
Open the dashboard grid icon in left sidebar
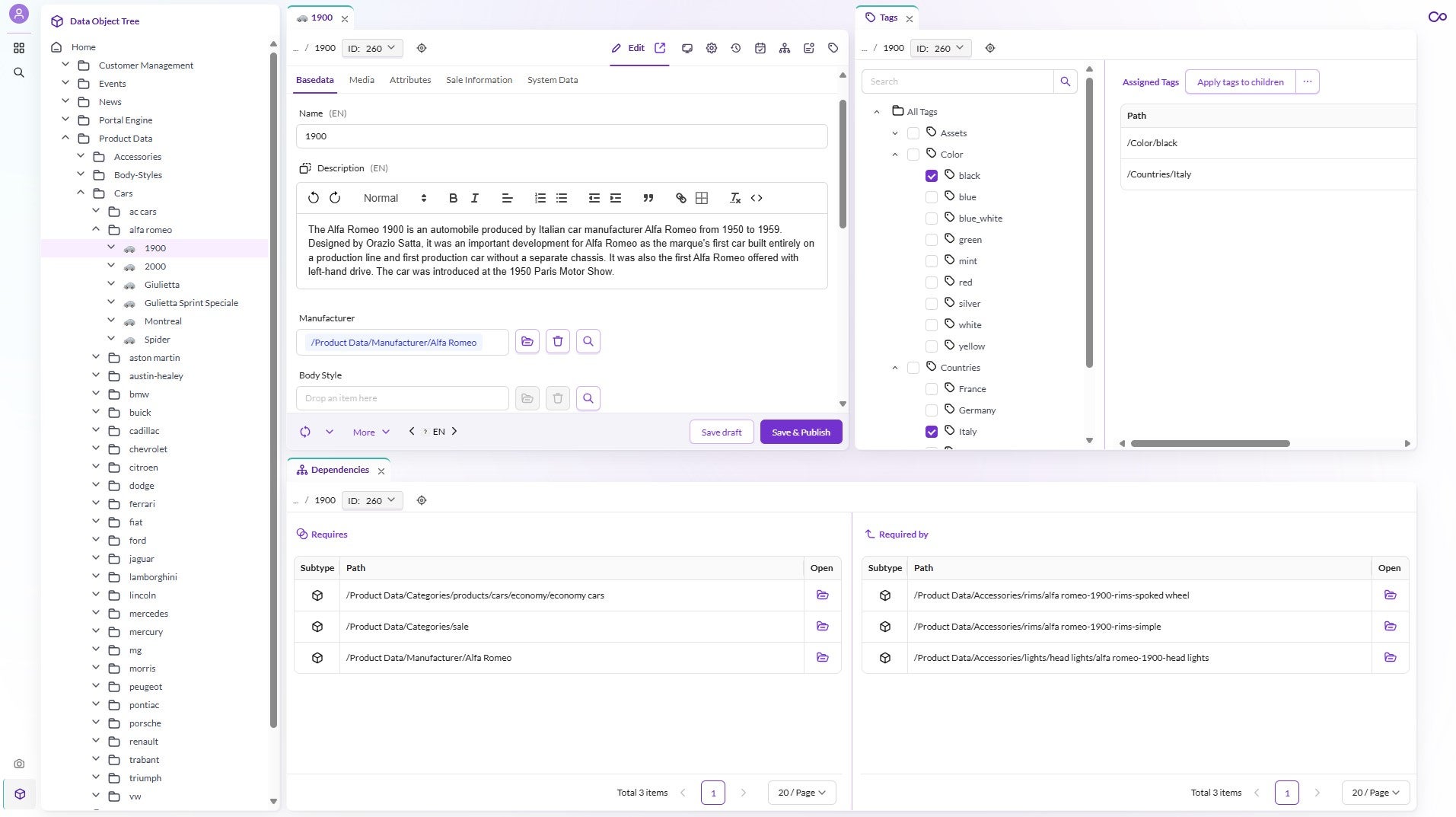pyautogui.click(x=19, y=48)
